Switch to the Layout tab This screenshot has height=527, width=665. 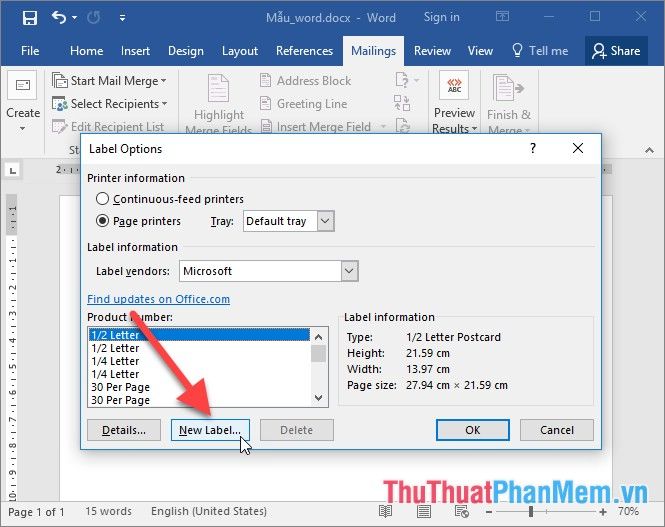pos(240,51)
